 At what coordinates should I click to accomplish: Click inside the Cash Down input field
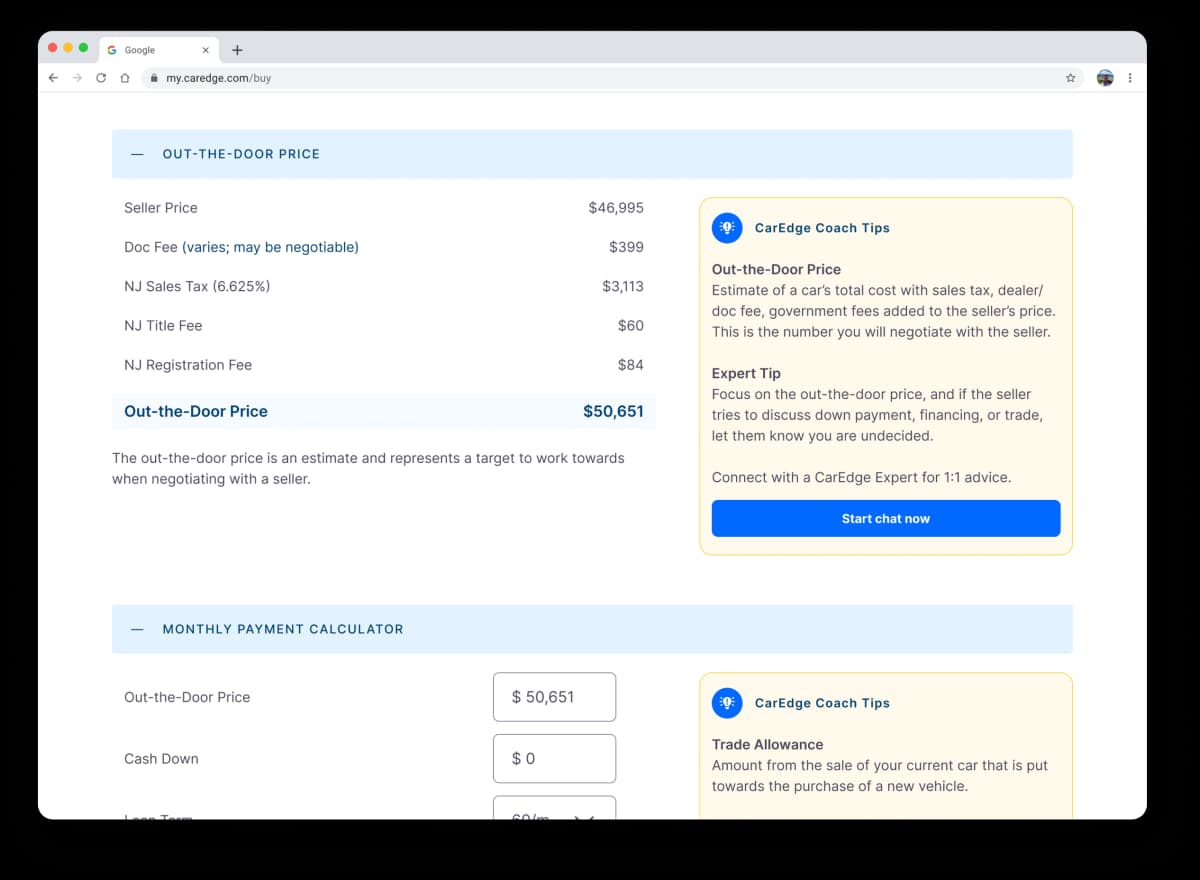coord(554,758)
